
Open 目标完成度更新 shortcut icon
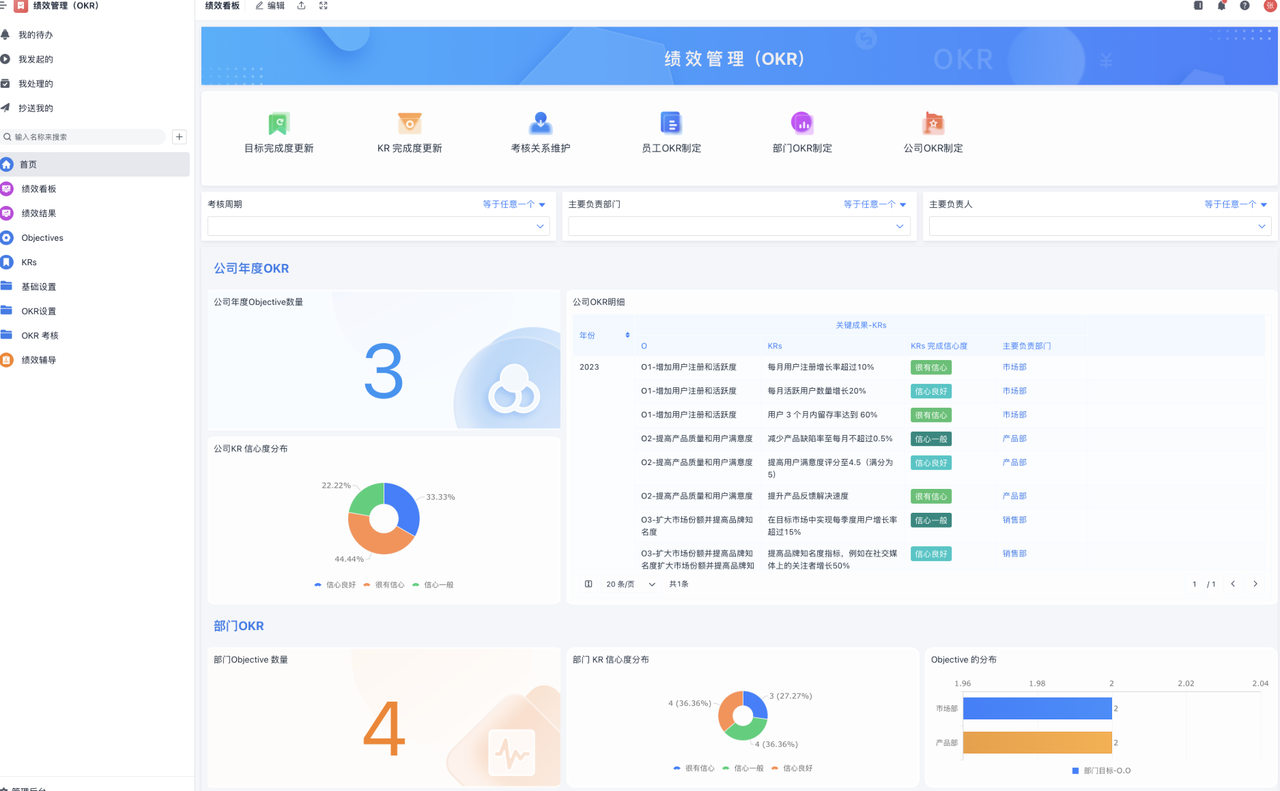point(279,123)
